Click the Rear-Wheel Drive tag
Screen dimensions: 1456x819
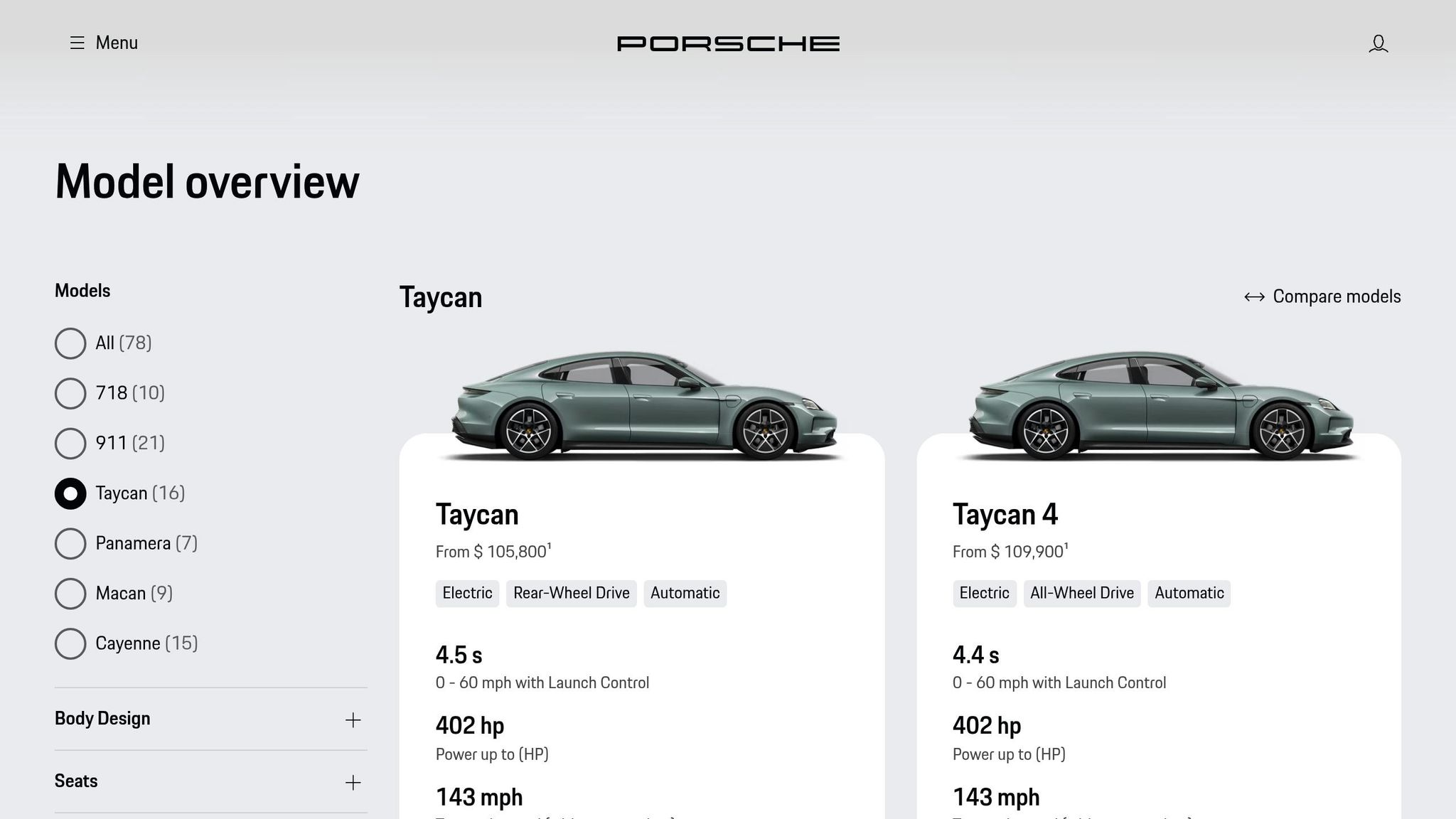(571, 593)
